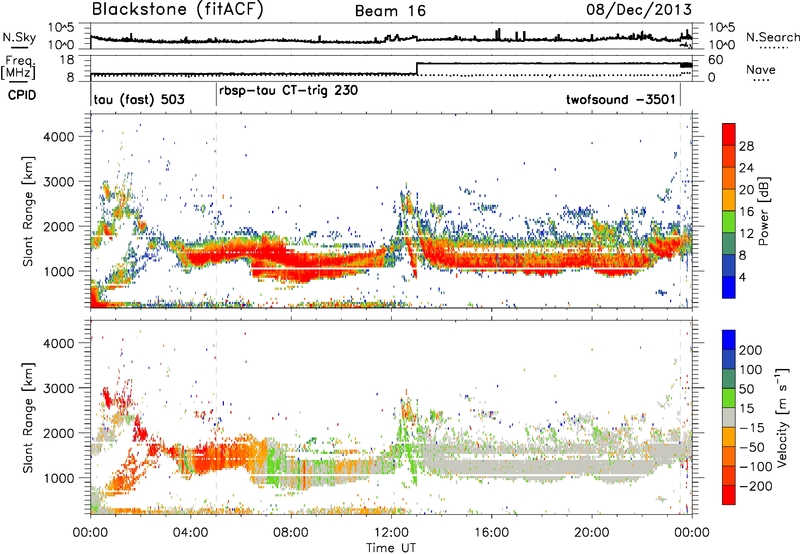Click the 'tau (fast) 503' CPID entry
Screen dimensions: 800x554
click(139, 99)
